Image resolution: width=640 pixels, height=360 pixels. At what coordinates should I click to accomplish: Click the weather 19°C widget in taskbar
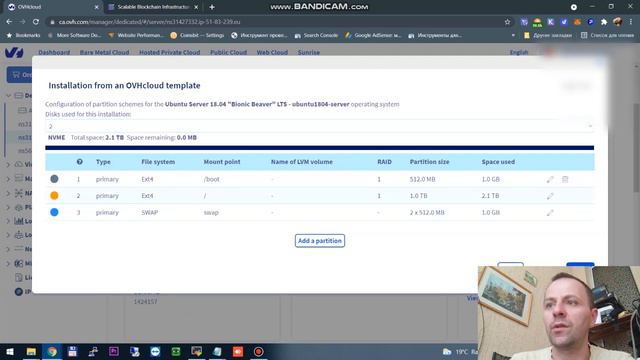(x=460, y=351)
